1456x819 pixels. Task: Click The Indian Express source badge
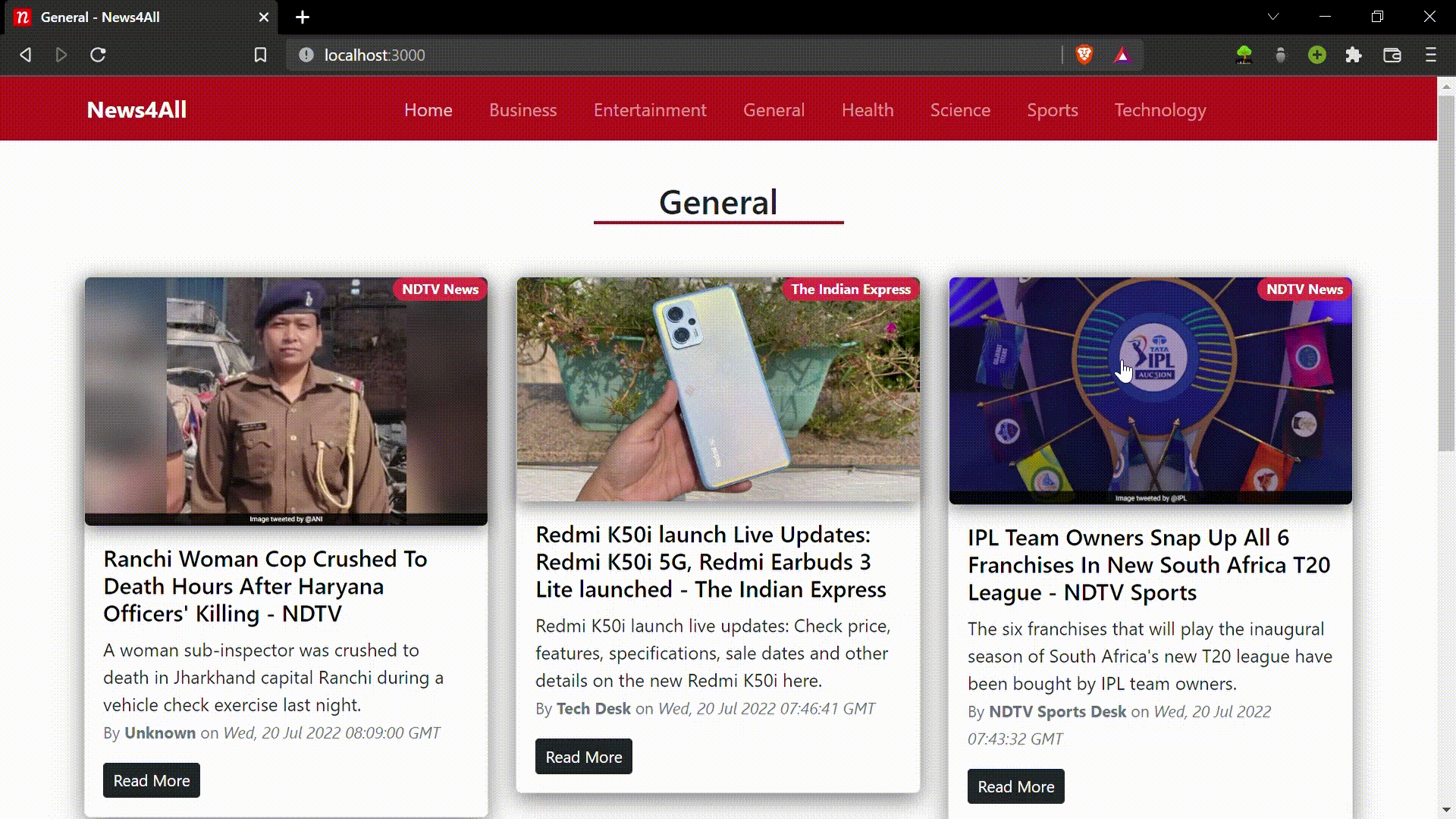pos(851,289)
